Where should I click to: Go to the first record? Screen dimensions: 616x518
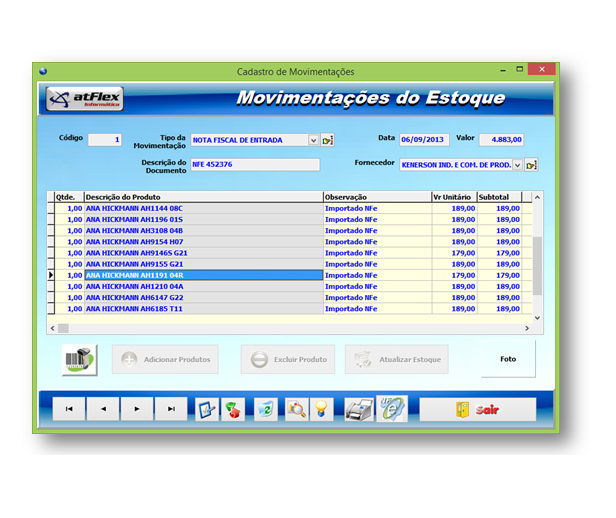(69, 409)
